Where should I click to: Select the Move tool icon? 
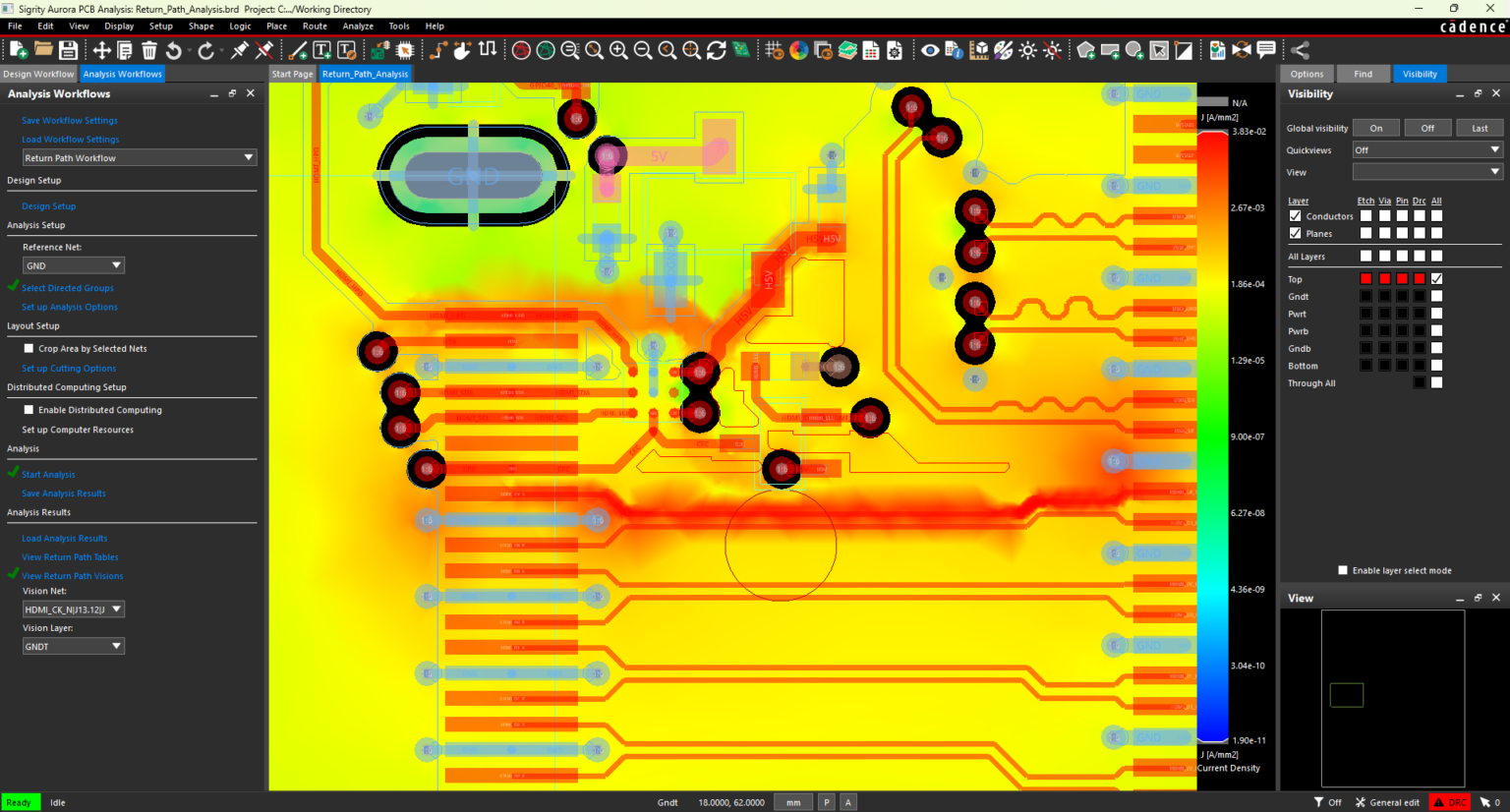click(101, 50)
